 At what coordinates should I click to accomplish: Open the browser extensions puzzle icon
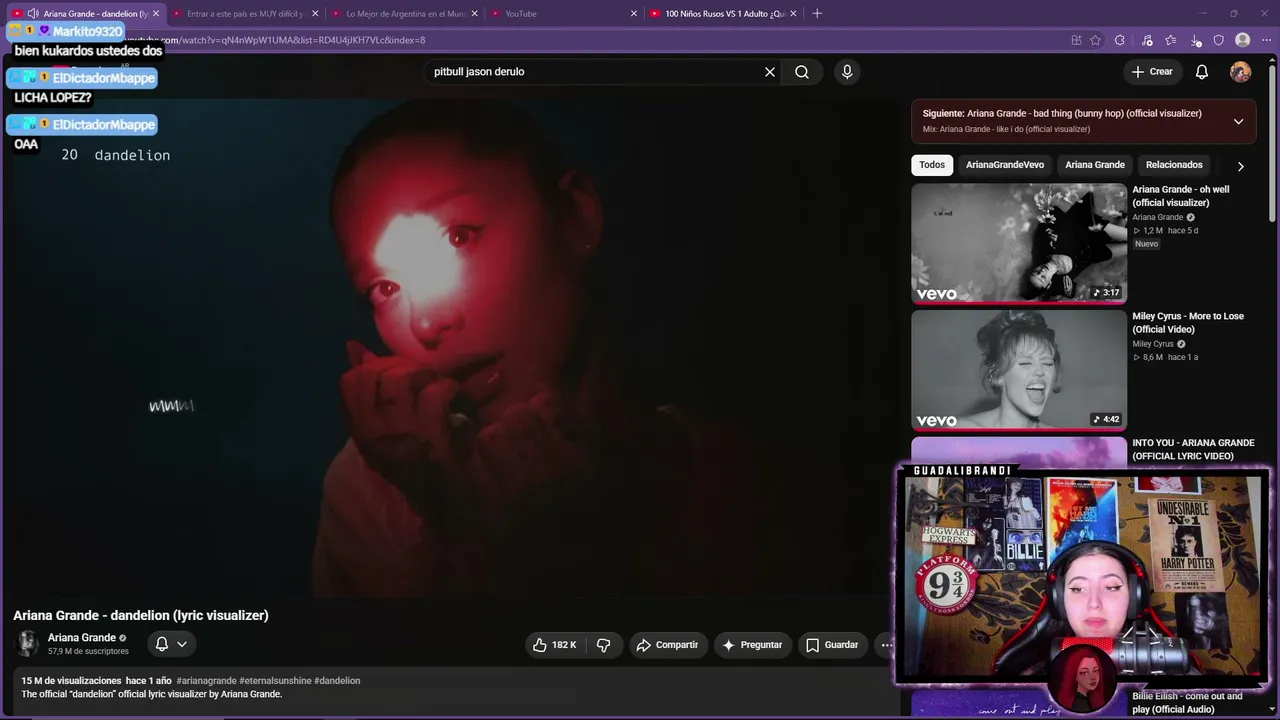(x=1120, y=40)
